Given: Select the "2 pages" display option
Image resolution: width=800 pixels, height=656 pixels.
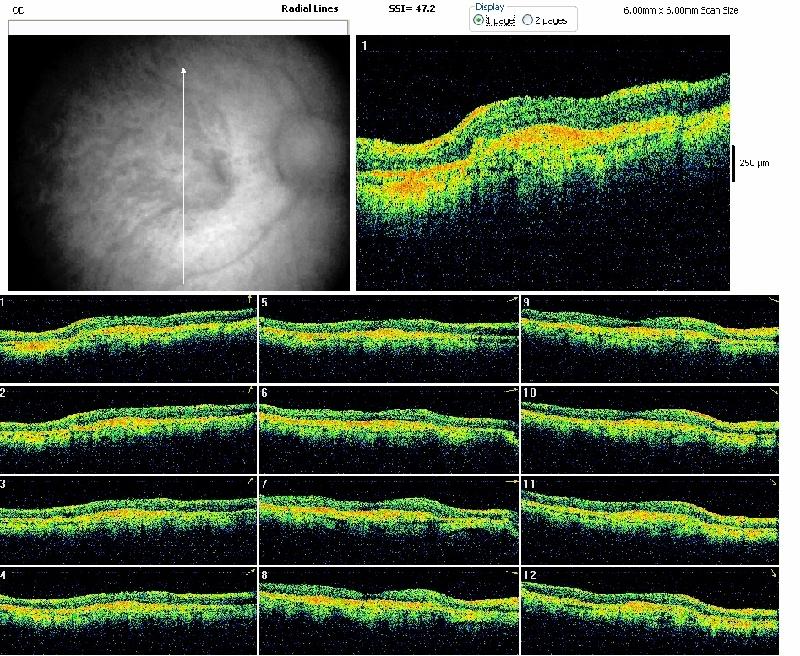Looking at the screenshot, I should pos(527,20).
